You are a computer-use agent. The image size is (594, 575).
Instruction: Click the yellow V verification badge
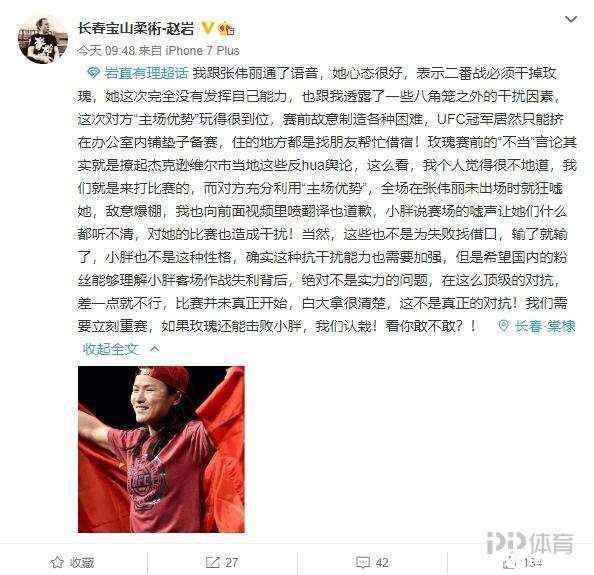coord(207,28)
